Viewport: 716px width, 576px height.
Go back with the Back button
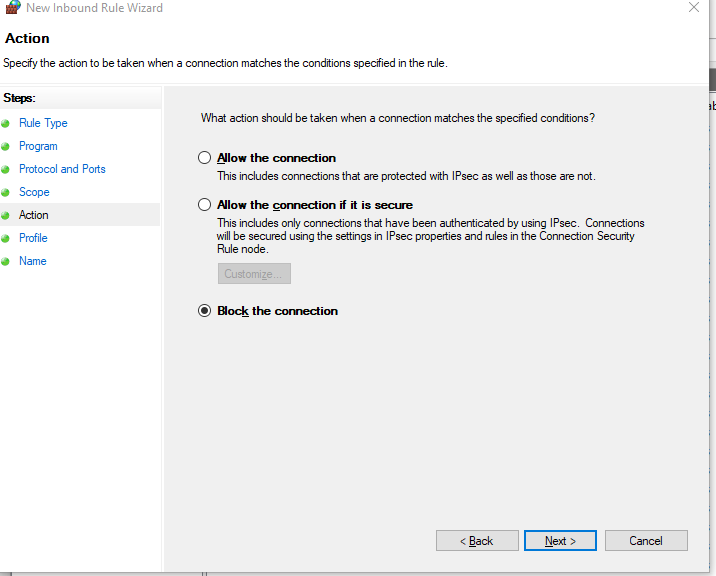pos(477,540)
